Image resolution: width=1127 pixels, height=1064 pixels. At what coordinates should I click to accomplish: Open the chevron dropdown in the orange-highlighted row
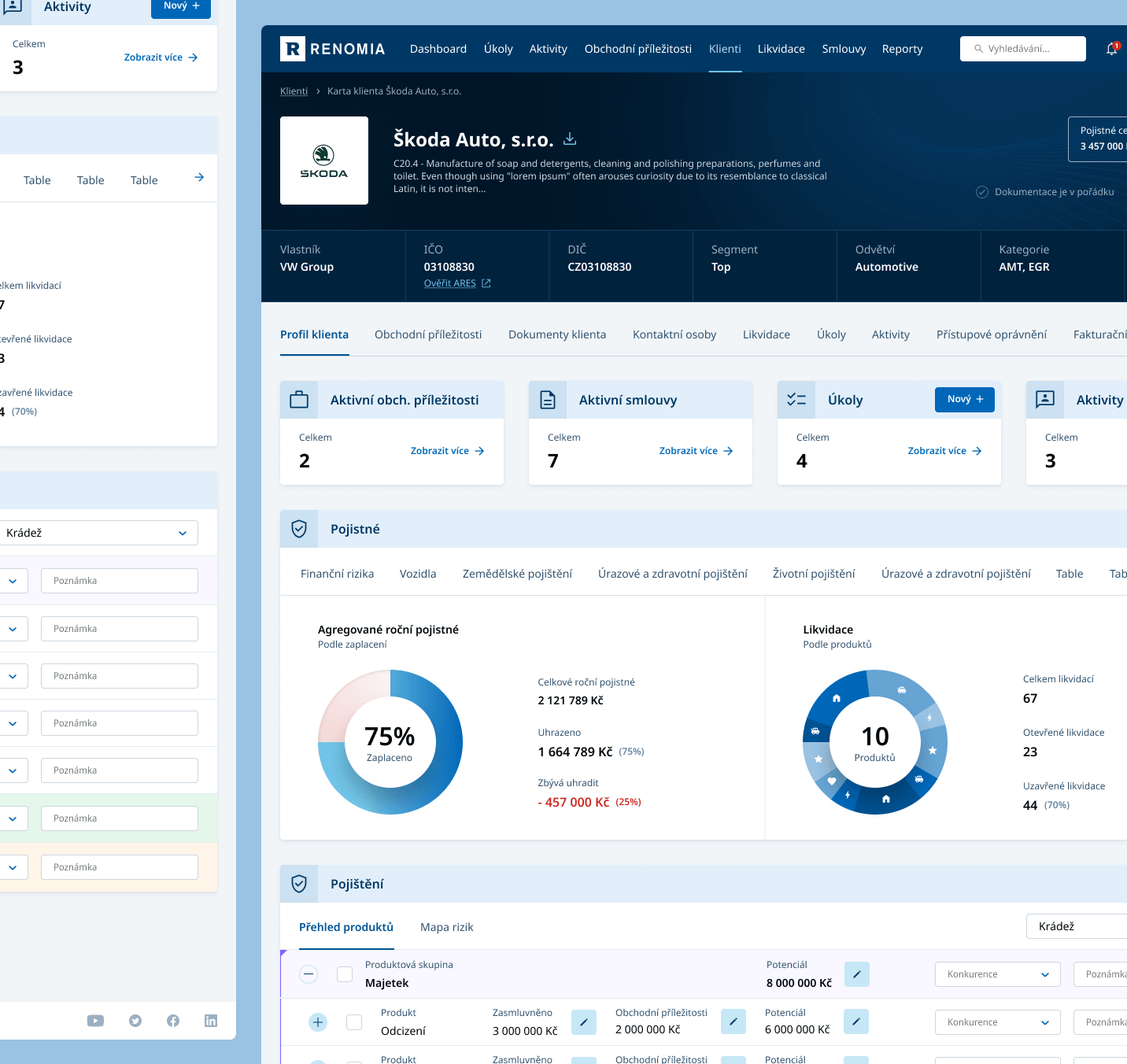(x=13, y=867)
